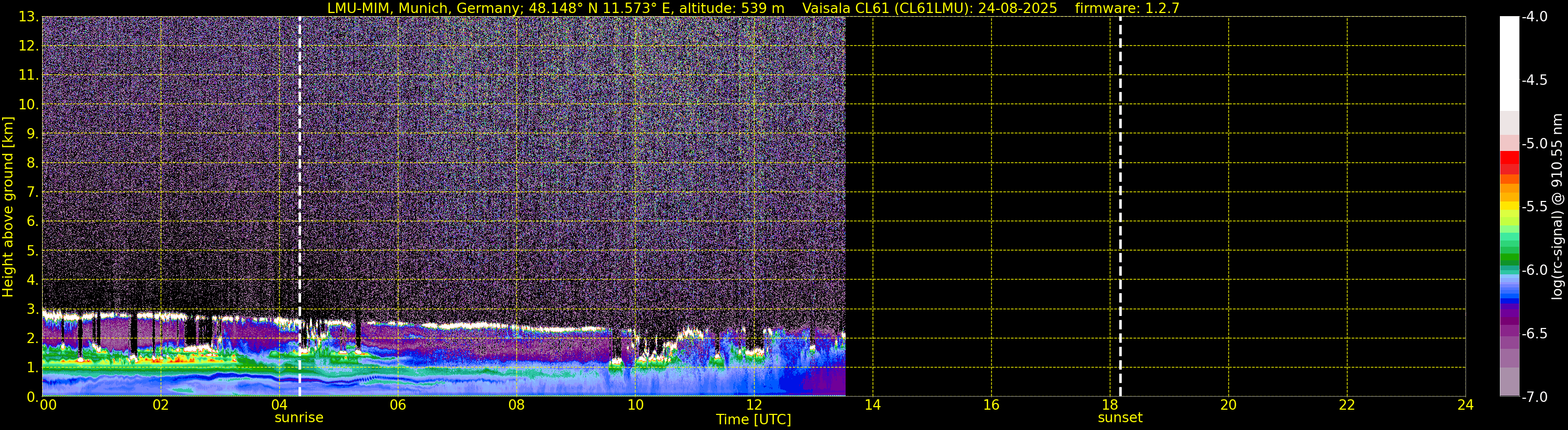Click the height axis tick label 5

coord(32,250)
